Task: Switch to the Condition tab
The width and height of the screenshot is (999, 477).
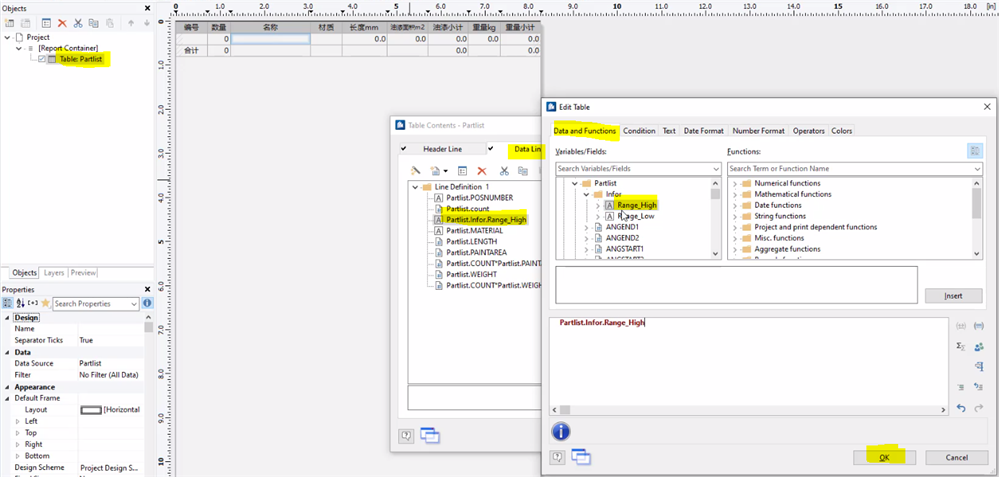Action: (x=639, y=131)
